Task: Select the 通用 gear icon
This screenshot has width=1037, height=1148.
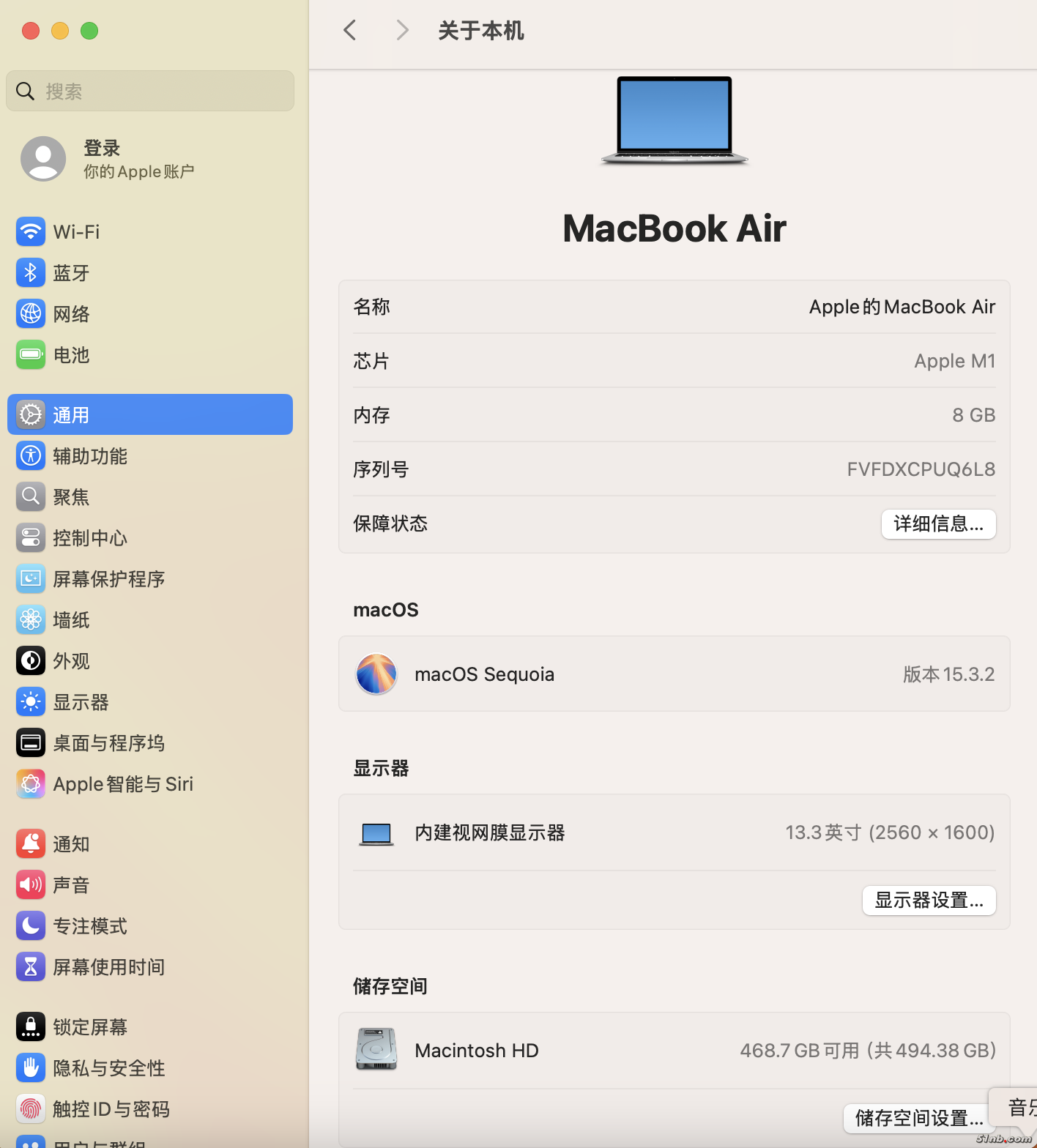Action: tap(31, 415)
